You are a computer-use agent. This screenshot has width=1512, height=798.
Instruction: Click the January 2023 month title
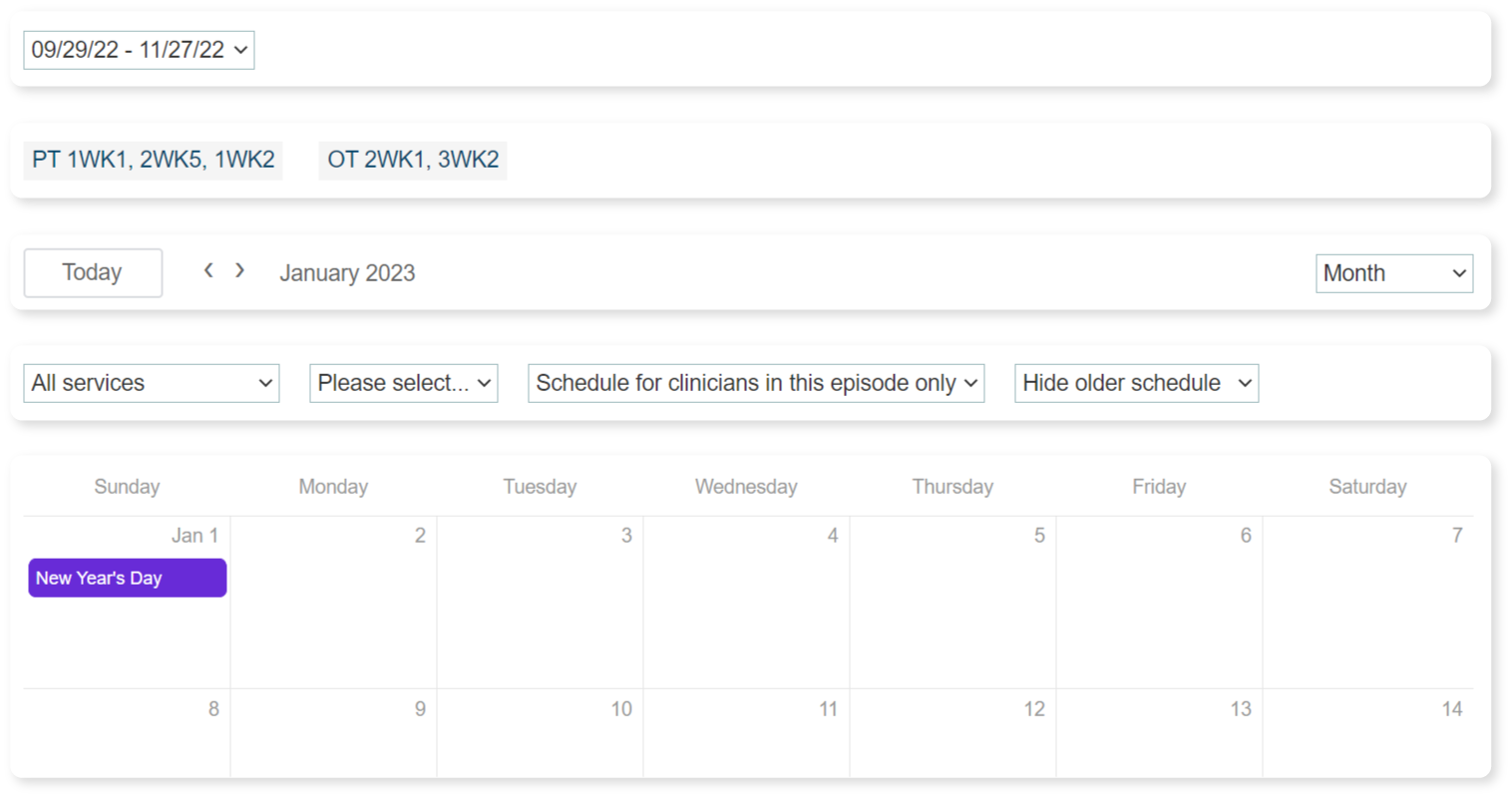[x=347, y=273]
